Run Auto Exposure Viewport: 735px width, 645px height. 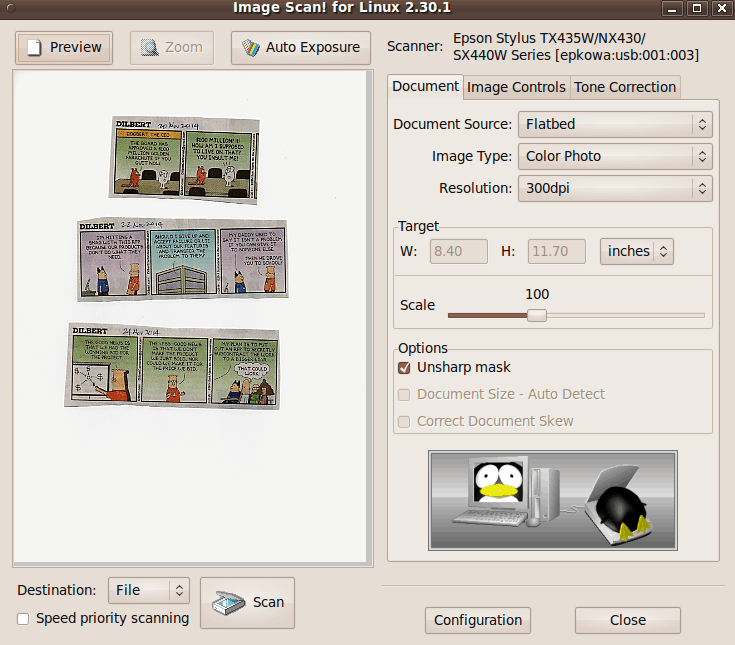[x=300, y=47]
